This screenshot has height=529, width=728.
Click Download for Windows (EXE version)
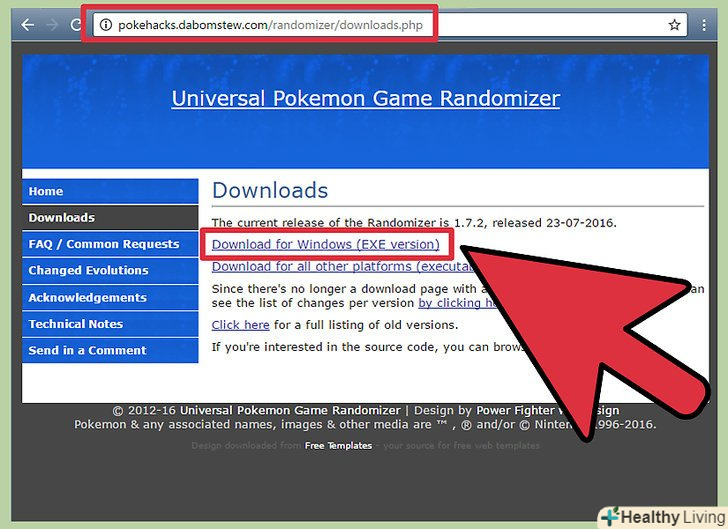[x=325, y=244]
